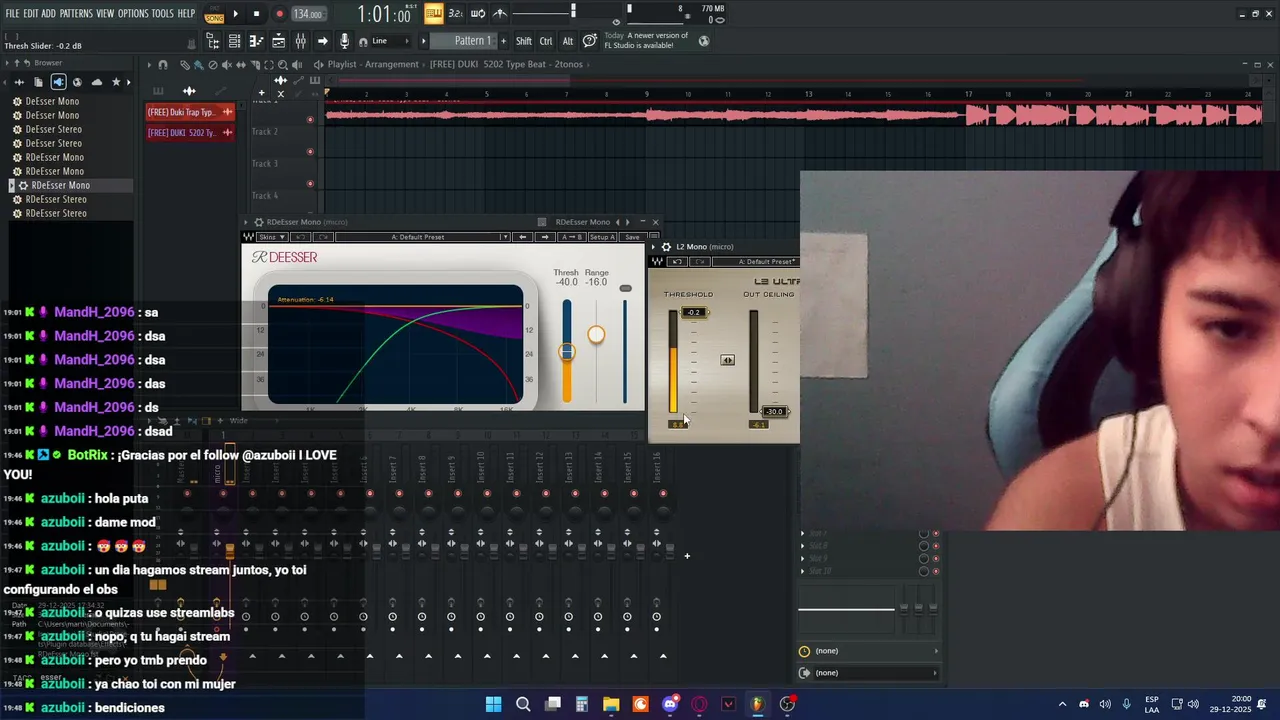The height and width of the screenshot is (720, 1280).
Task: Click the globe news icon
Action: click(x=704, y=41)
